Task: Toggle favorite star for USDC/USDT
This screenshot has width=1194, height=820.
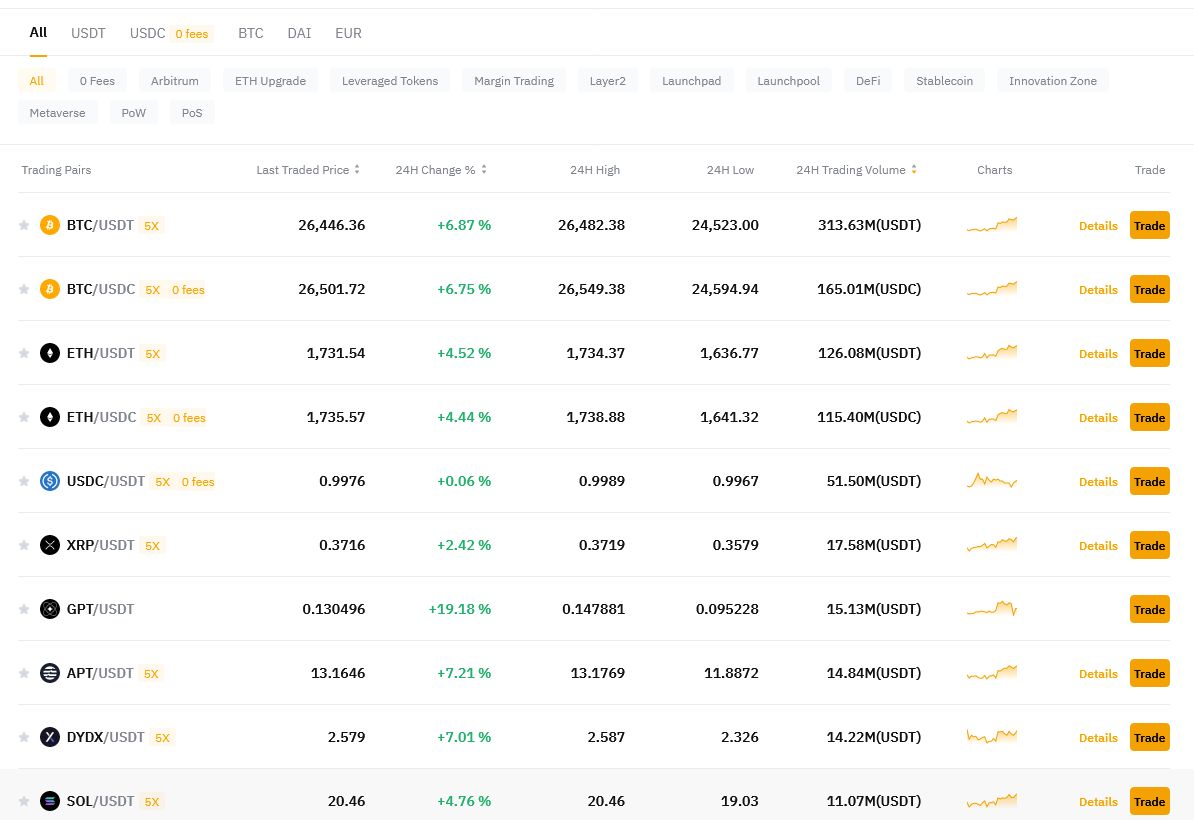Action: coord(24,481)
